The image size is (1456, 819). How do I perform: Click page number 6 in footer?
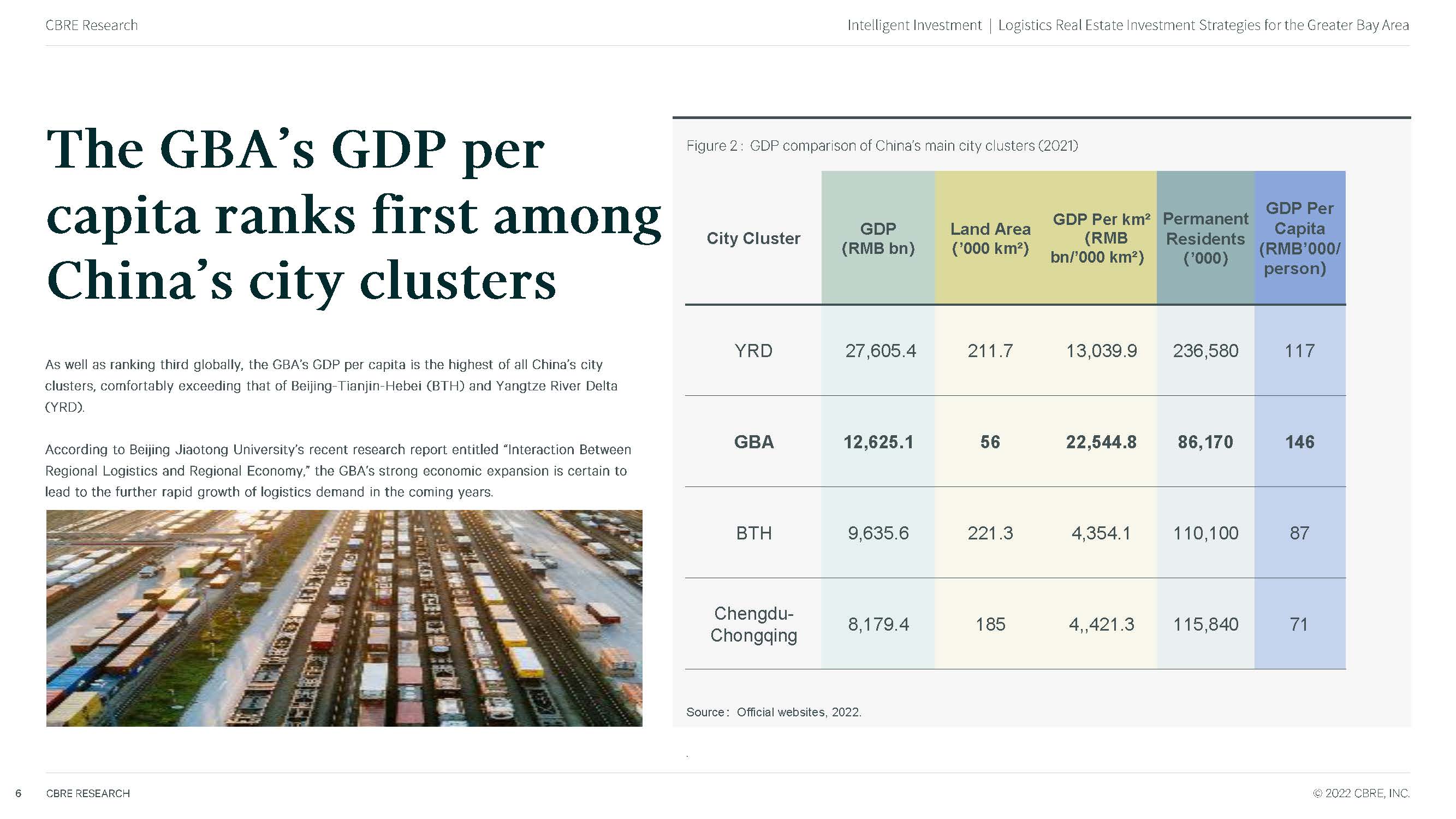click(18, 793)
